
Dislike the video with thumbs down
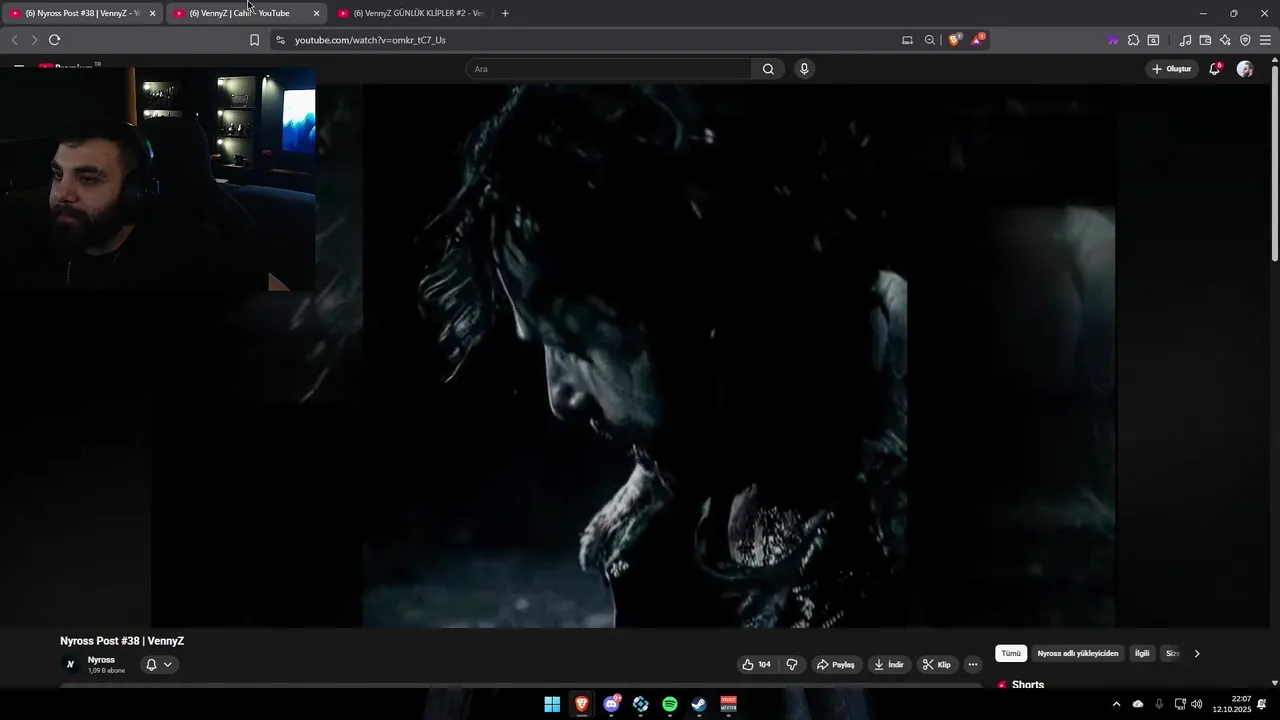(792, 665)
